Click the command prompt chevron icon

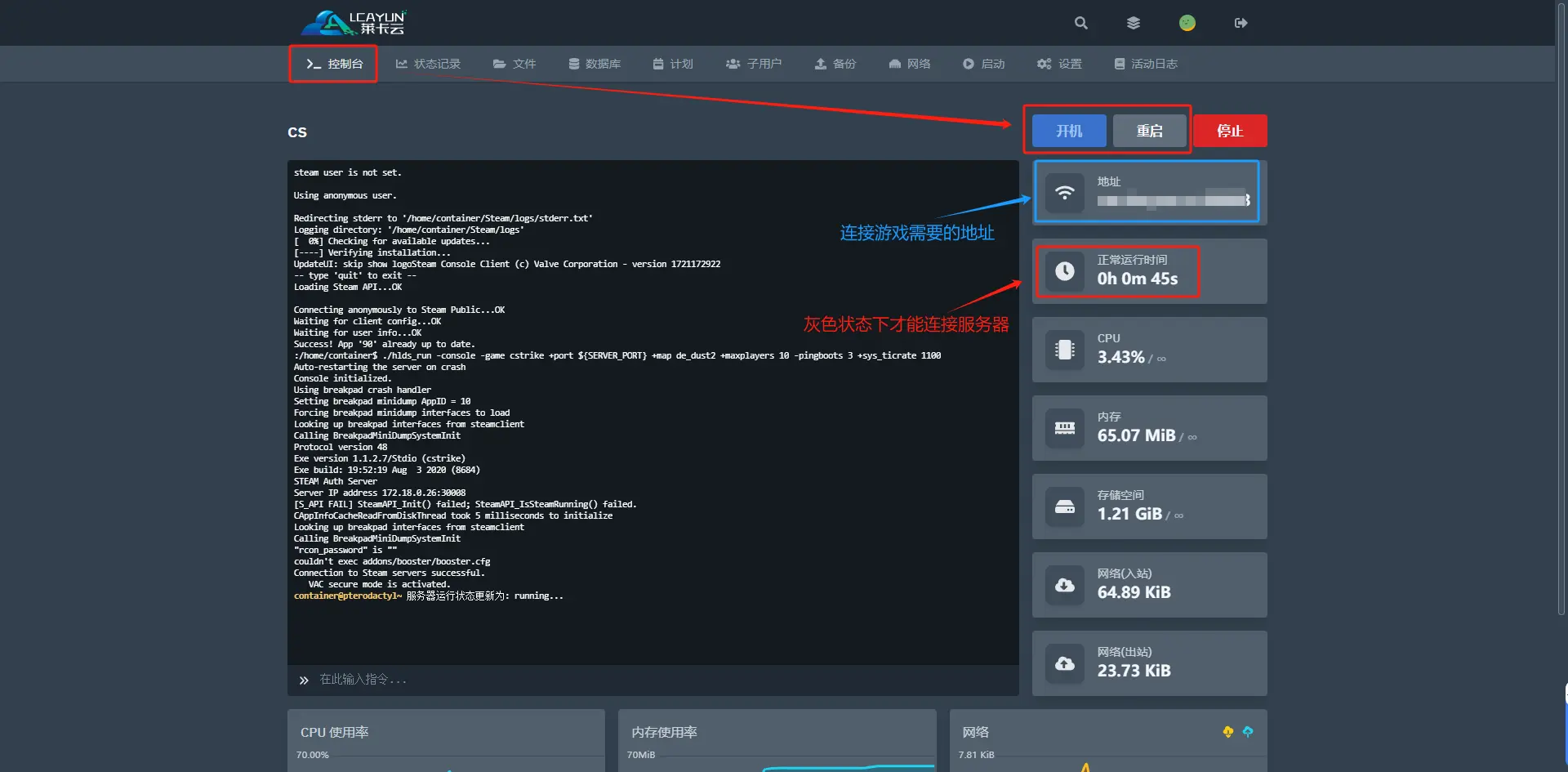[304, 680]
